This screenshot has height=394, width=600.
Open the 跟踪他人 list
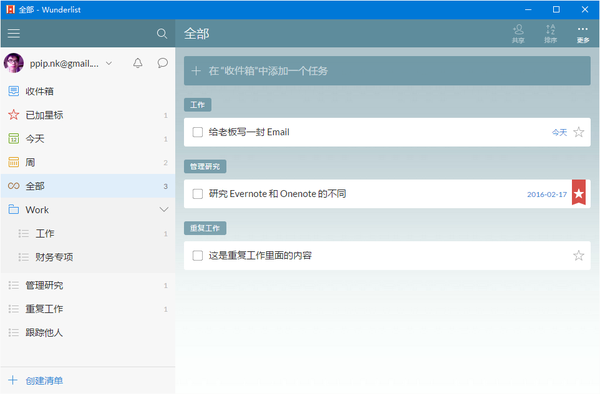click(88, 333)
